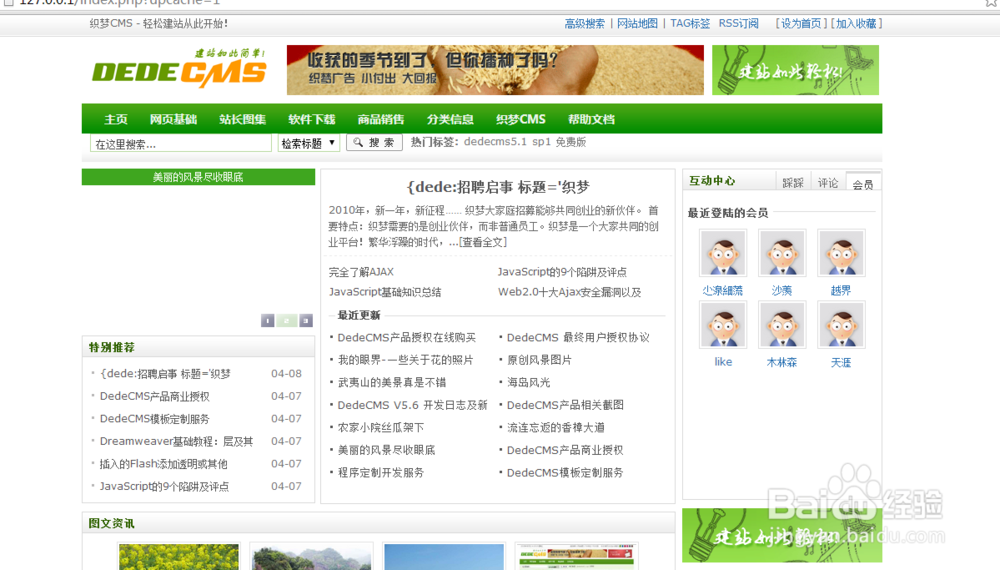The height and width of the screenshot is (570, 1000).
Task: Open article 完全了解AJAX
Action: (361, 272)
